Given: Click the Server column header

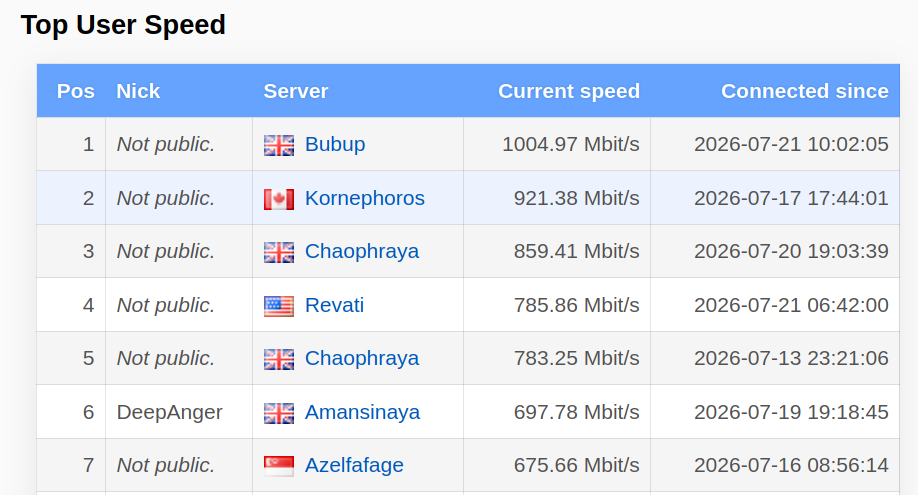Looking at the screenshot, I should [x=296, y=91].
